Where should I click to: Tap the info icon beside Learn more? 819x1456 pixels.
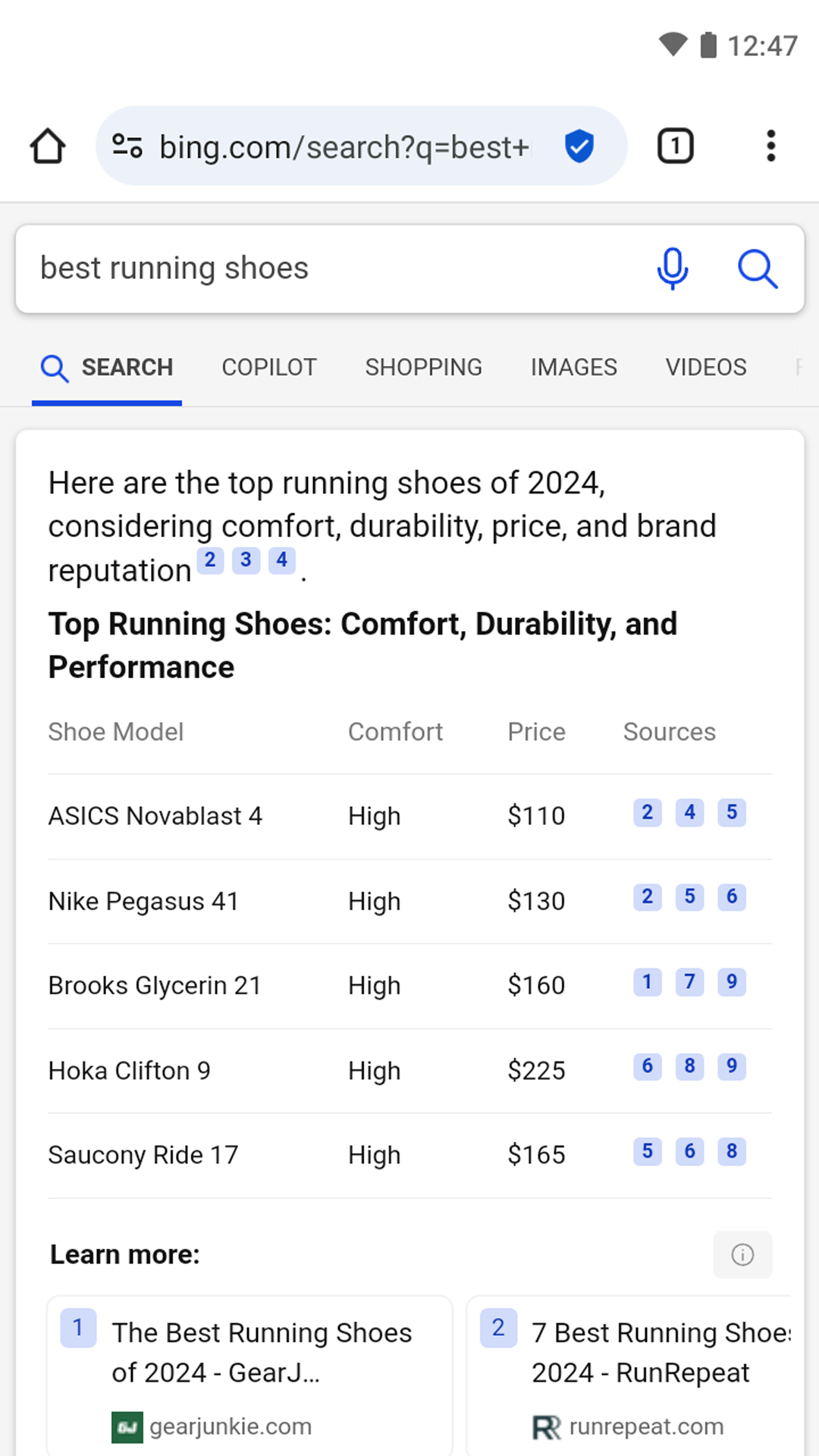(742, 1254)
